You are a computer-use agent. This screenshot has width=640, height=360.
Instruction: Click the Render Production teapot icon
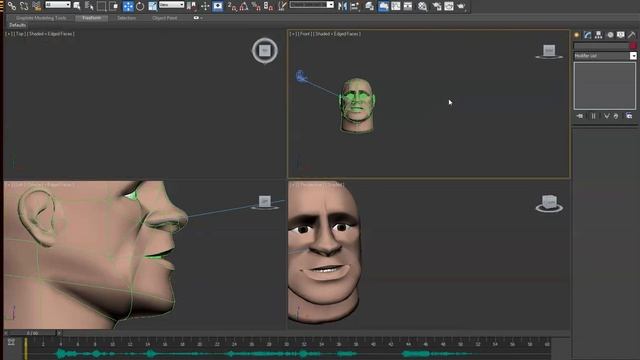461,6
